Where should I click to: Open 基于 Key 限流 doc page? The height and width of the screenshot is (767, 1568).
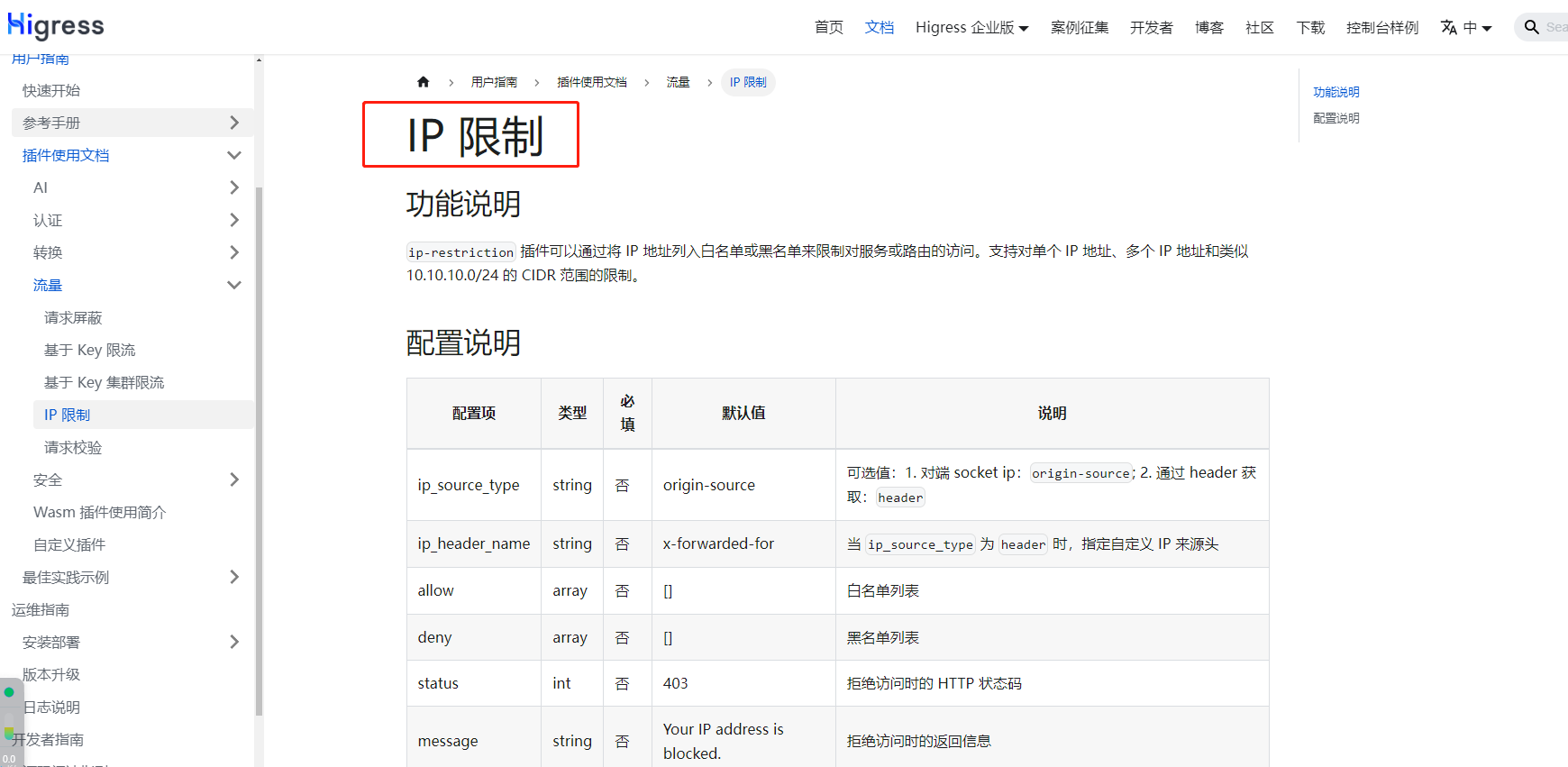click(89, 350)
